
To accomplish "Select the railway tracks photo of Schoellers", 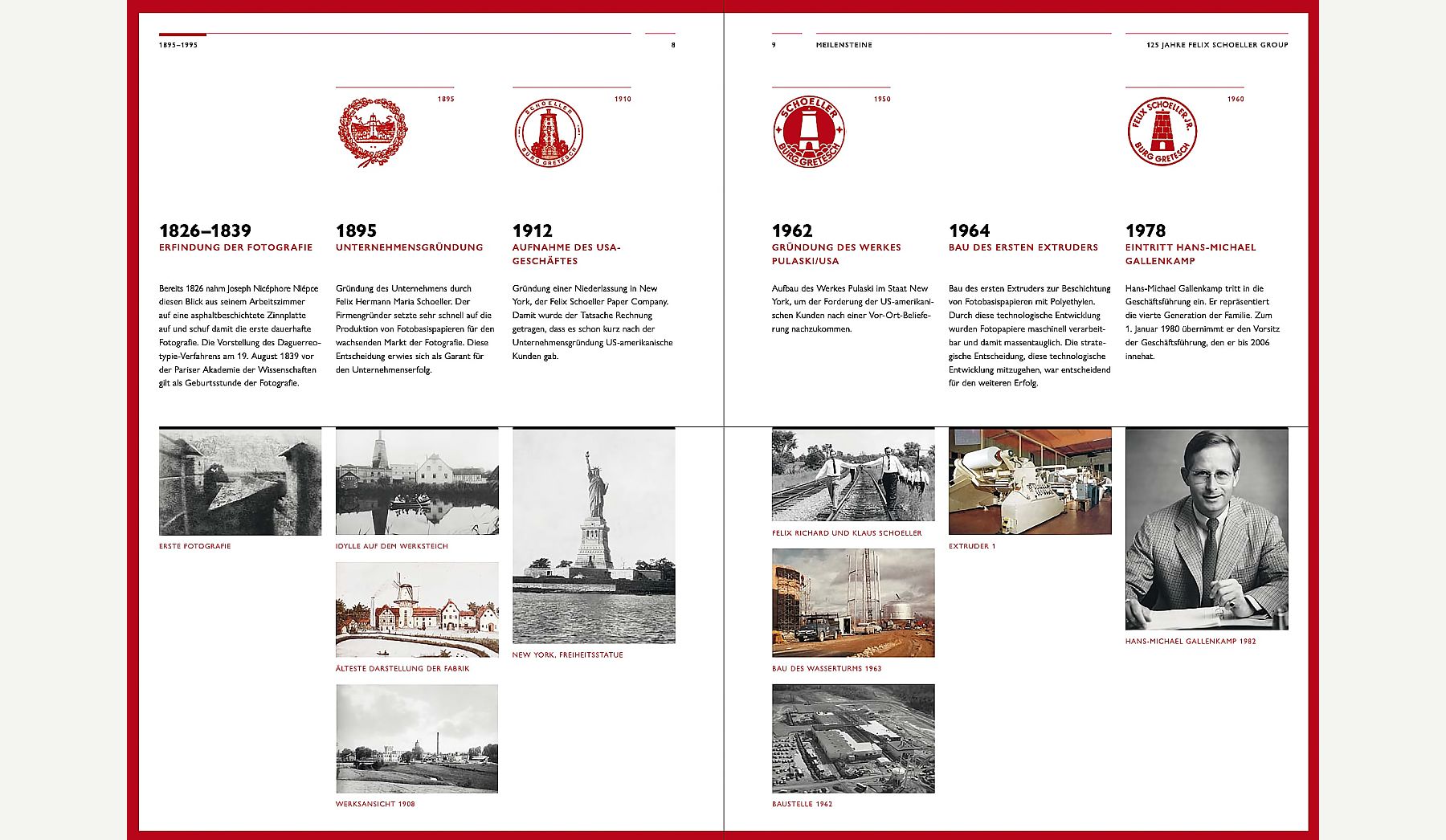I will [853, 475].
